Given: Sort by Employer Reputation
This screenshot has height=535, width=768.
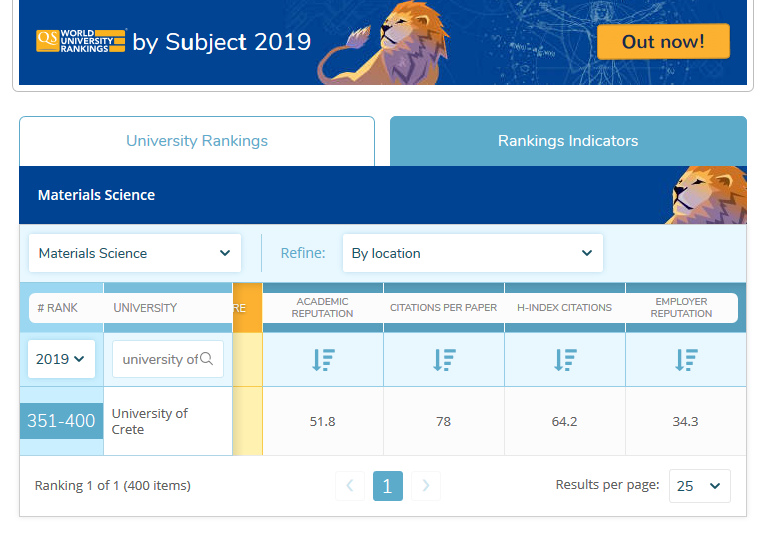Looking at the screenshot, I should tap(686, 360).
